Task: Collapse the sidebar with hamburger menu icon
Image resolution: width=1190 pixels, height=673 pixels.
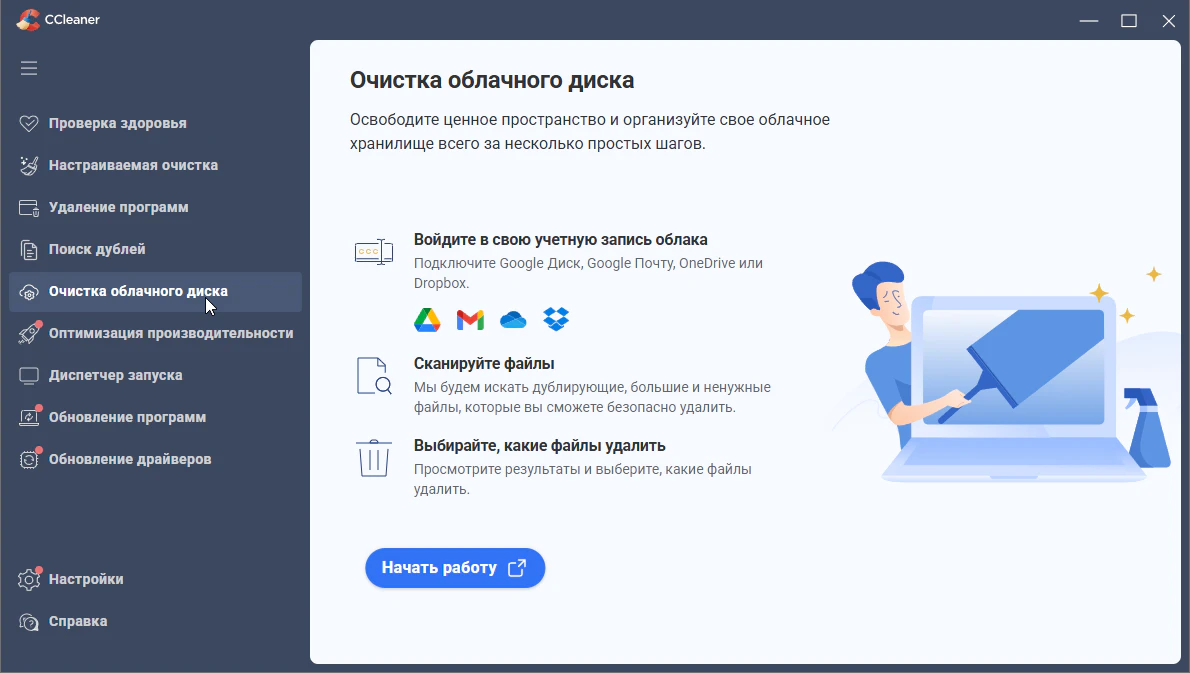Action: coord(29,68)
